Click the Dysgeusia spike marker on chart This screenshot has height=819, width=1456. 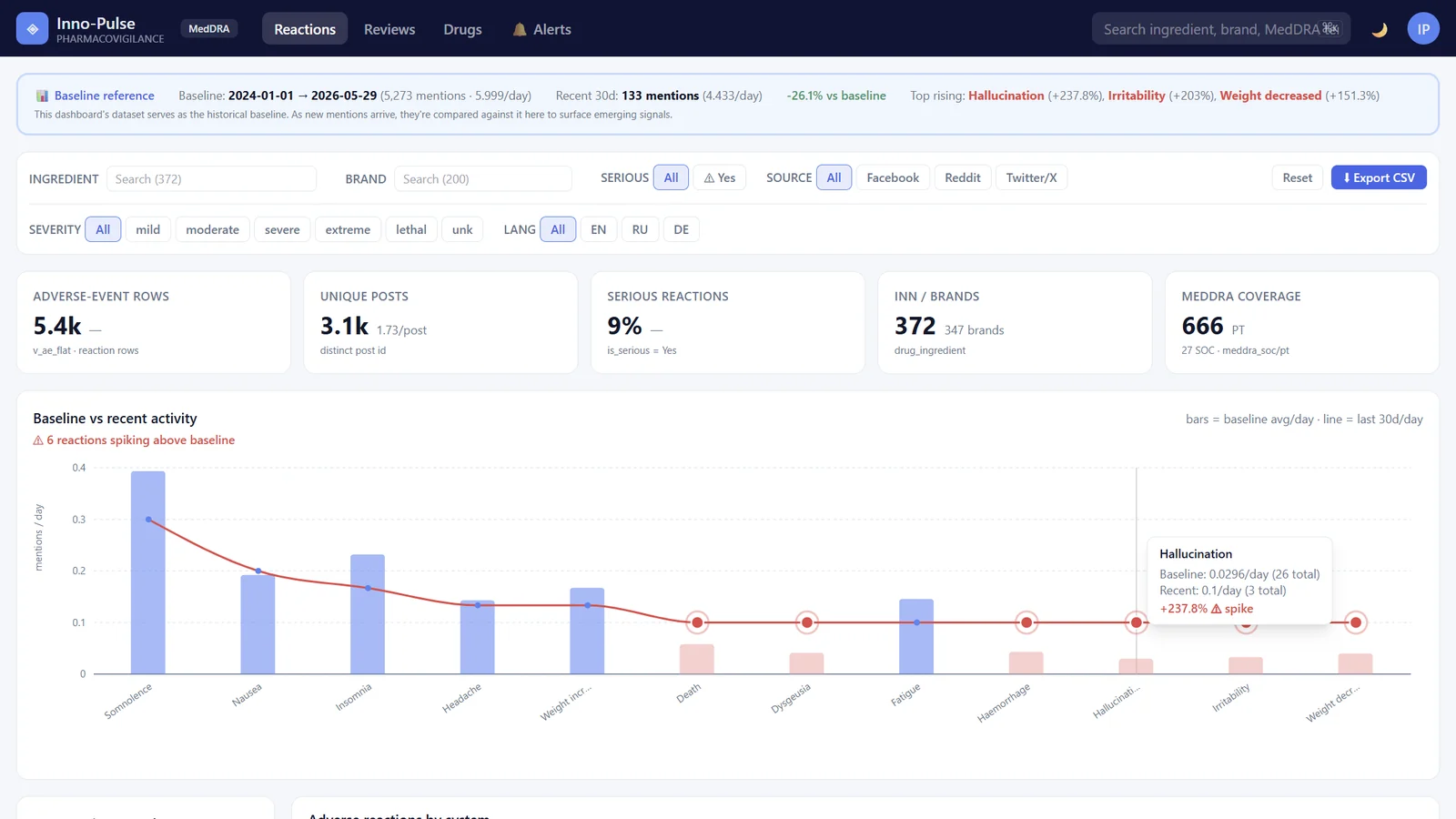807,622
